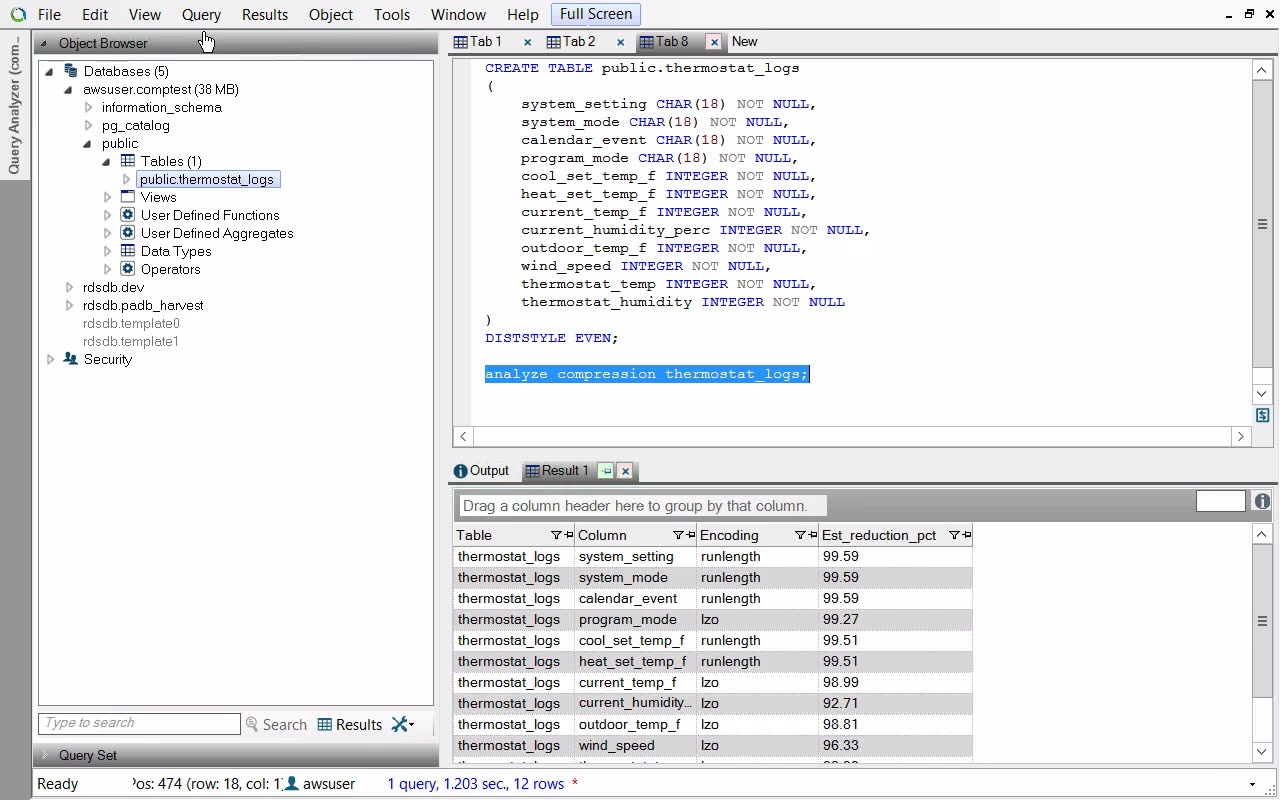Image resolution: width=1280 pixels, height=800 pixels.
Task: Expand the rdsdb.dev database node
Action: tap(69, 288)
